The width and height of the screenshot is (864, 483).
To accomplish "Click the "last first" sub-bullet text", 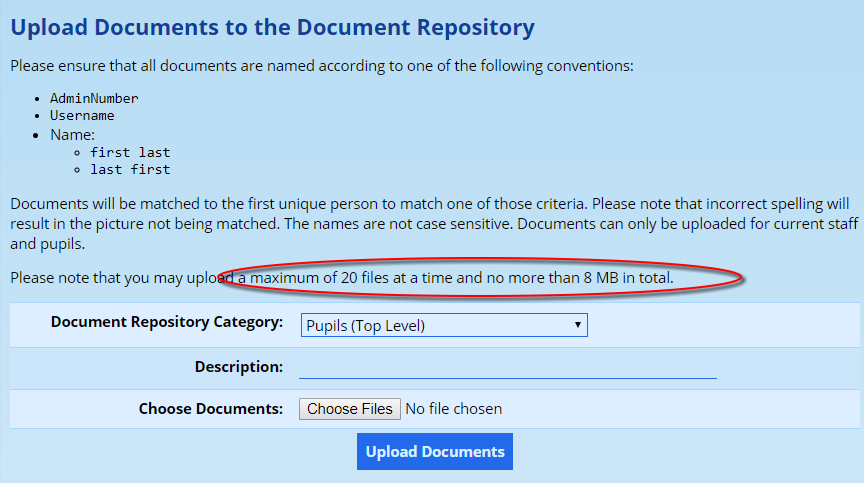I will coord(130,170).
